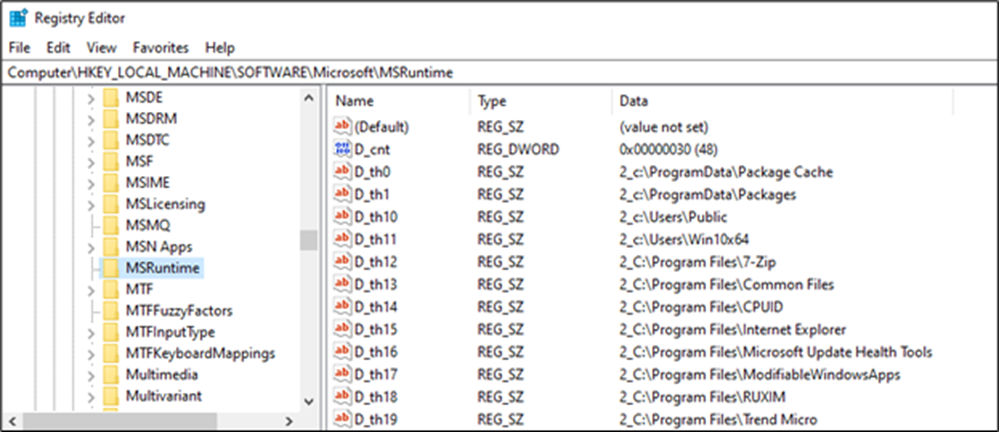Click the Registry Editor title bar icon
Screen dimensions: 999x432
(18, 18)
